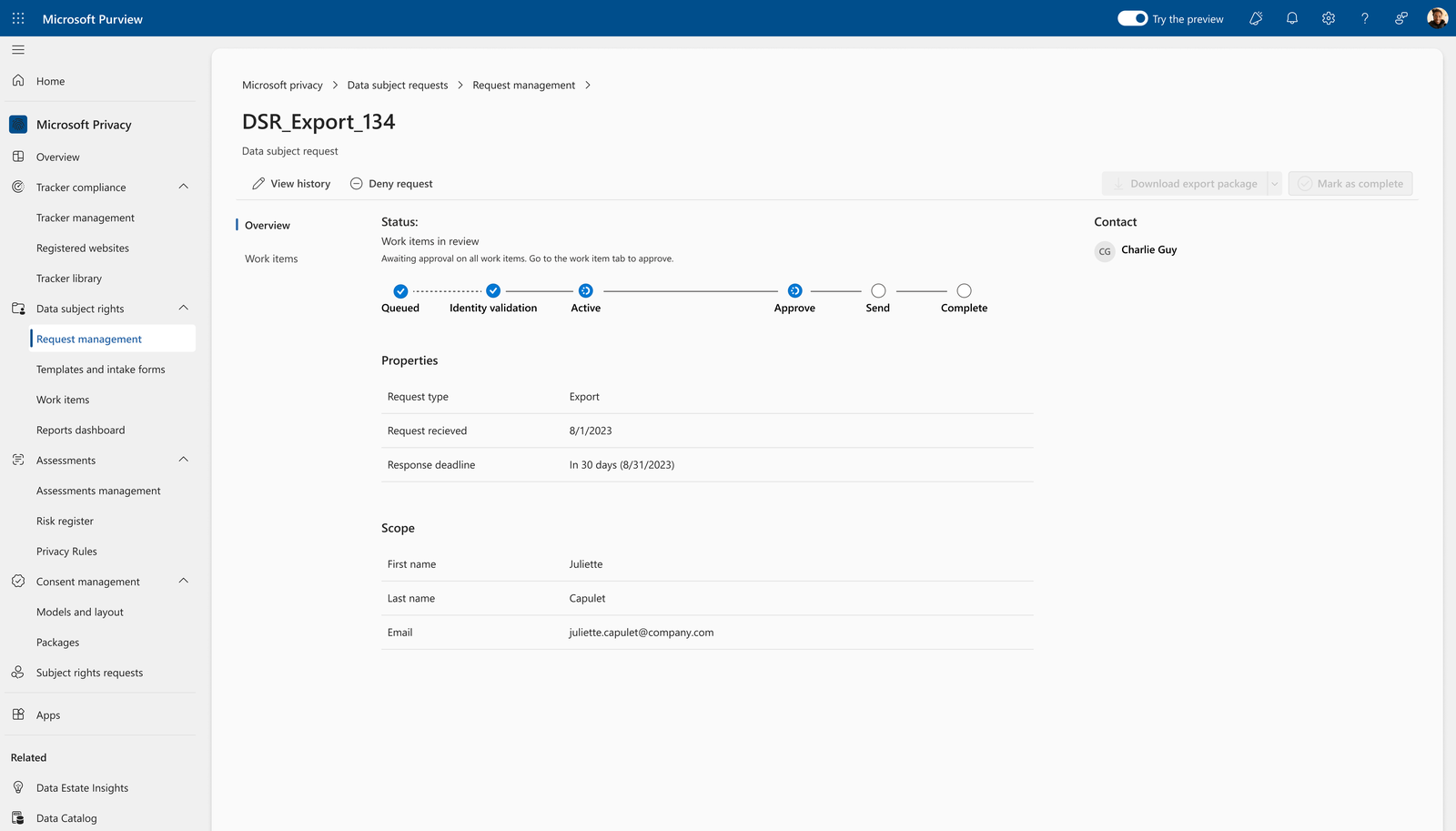Click the Send step marker
The height and width of the screenshot is (831, 1456).
pos(878,291)
